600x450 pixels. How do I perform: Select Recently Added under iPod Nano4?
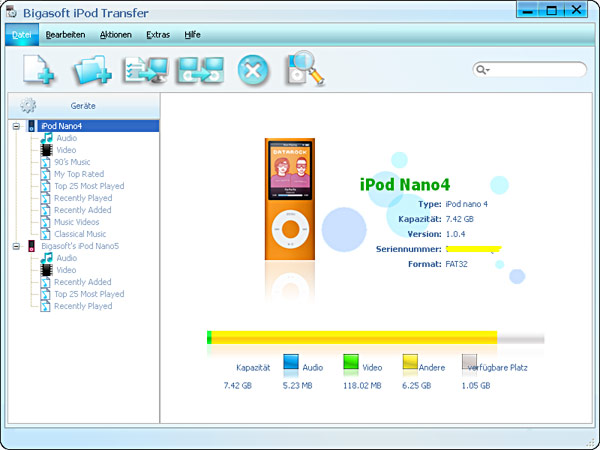coord(83,210)
